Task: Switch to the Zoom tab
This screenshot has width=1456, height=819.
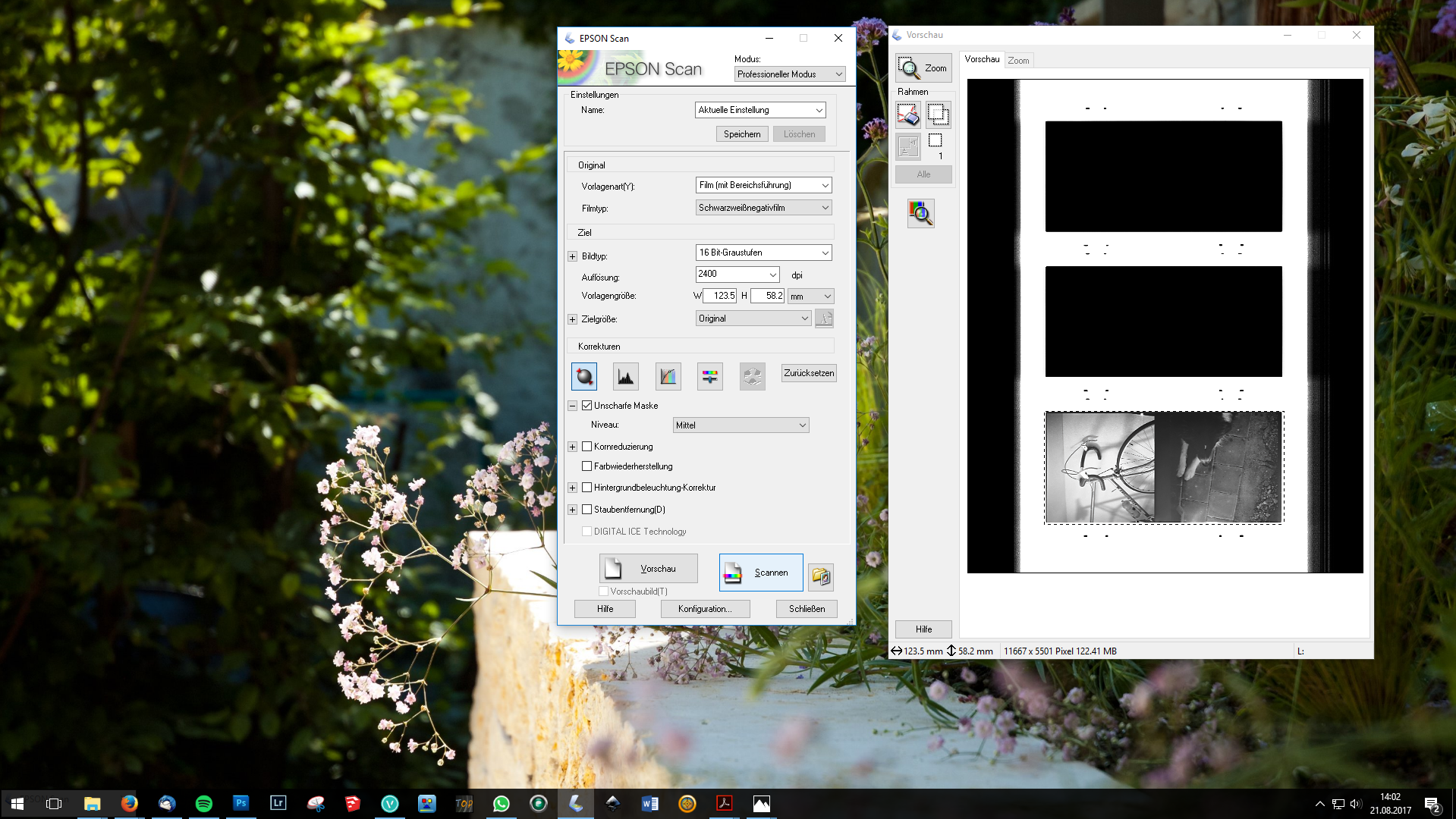Action: click(x=1019, y=61)
